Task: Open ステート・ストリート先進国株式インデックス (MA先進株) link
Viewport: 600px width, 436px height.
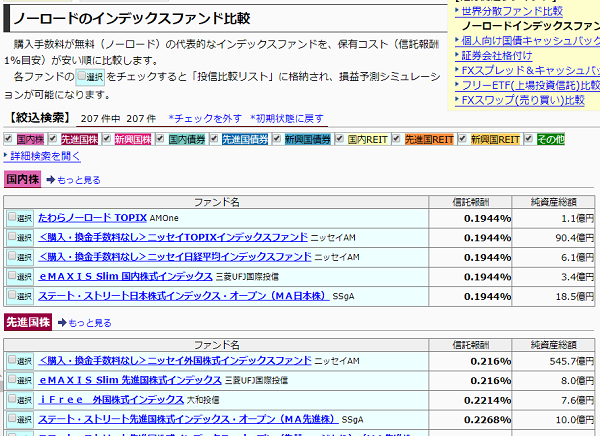Action: (x=188, y=419)
